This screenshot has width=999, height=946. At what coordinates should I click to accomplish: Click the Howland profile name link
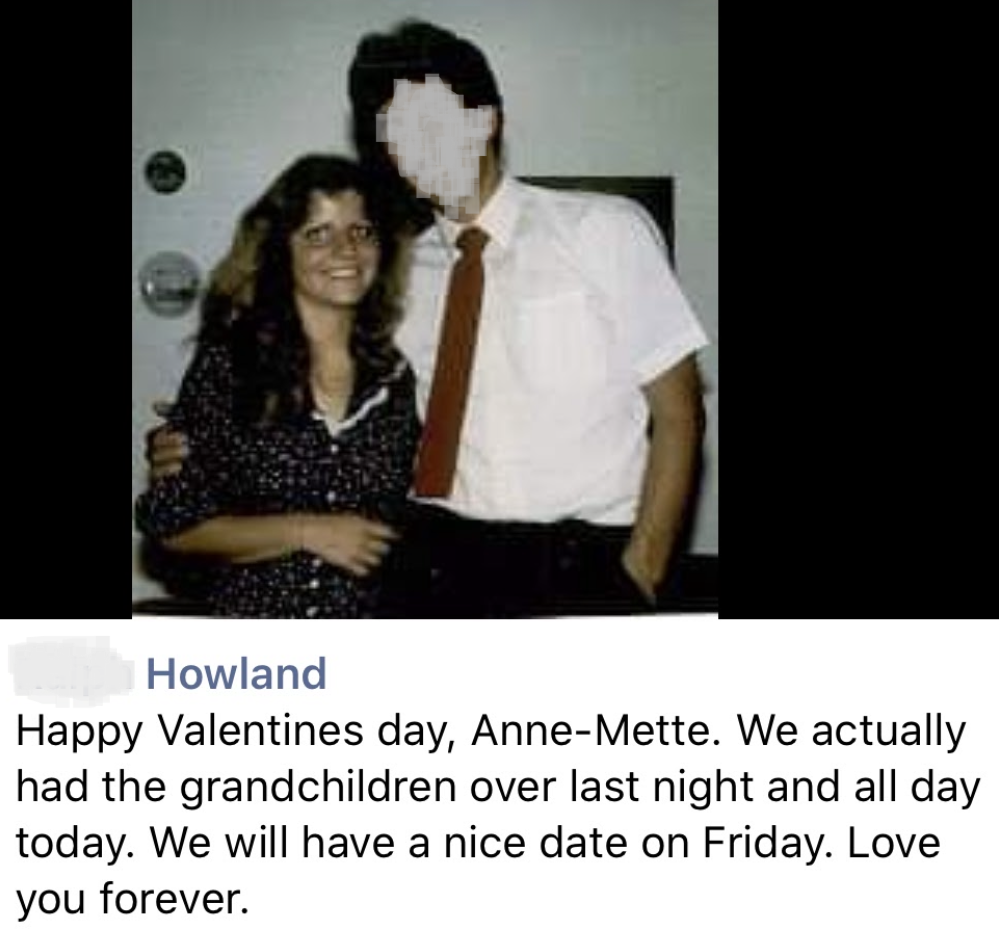tap(237, 673)
